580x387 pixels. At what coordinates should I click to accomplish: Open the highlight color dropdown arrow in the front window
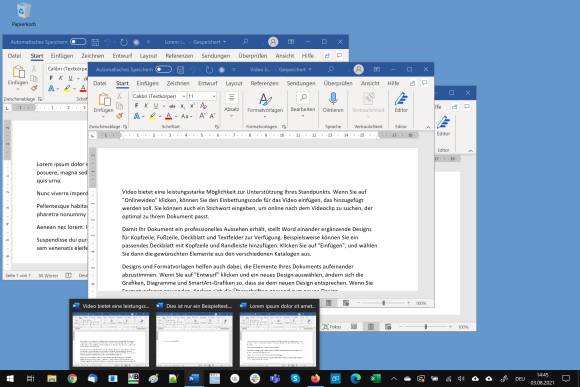160,117
